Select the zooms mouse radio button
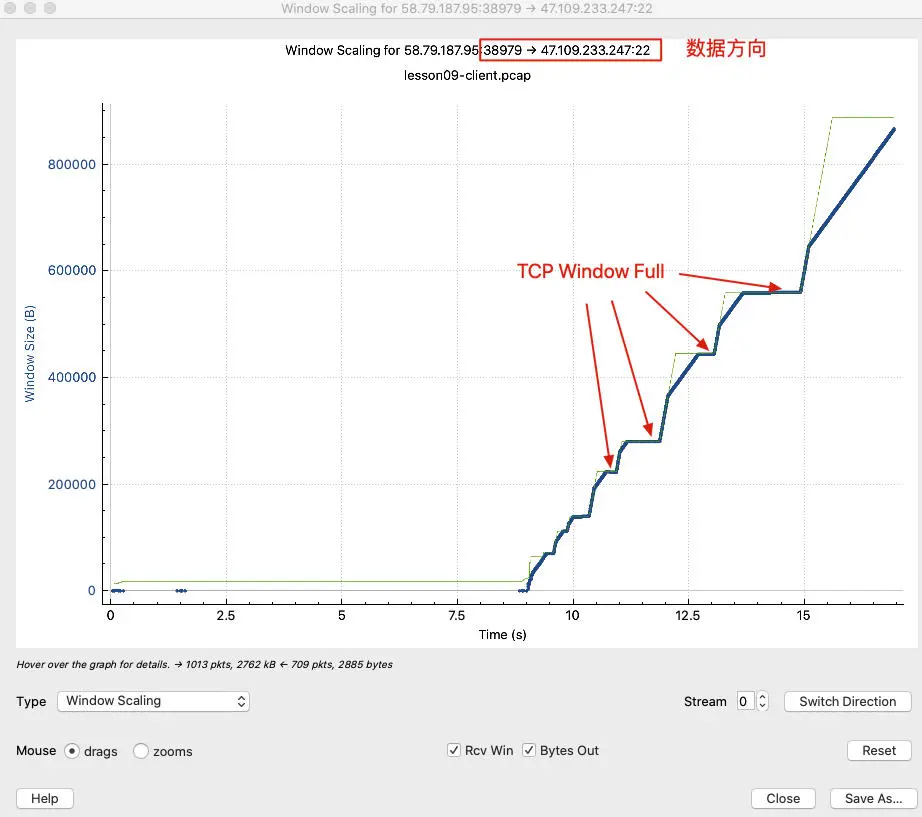This screenshot has height=817, width=922. click(x=141, y=751)
